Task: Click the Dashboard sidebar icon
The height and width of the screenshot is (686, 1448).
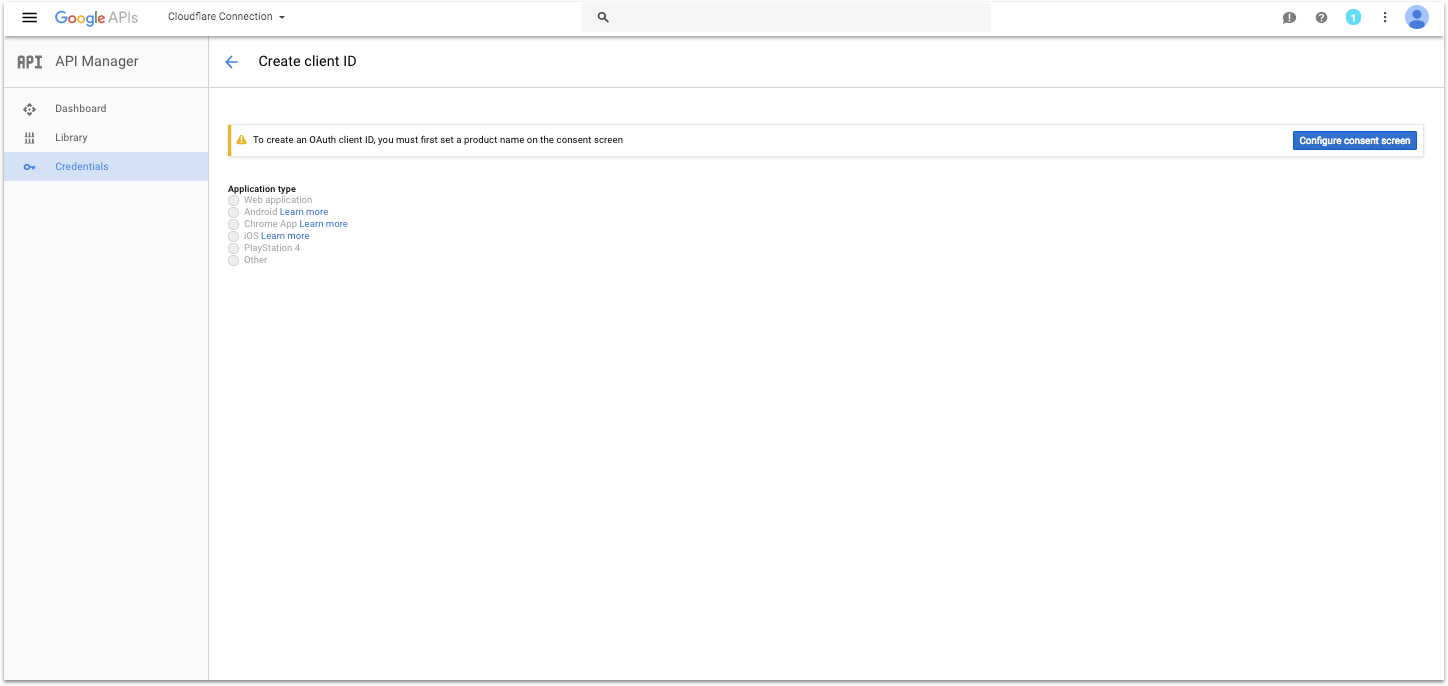Action: pos(30,108)
